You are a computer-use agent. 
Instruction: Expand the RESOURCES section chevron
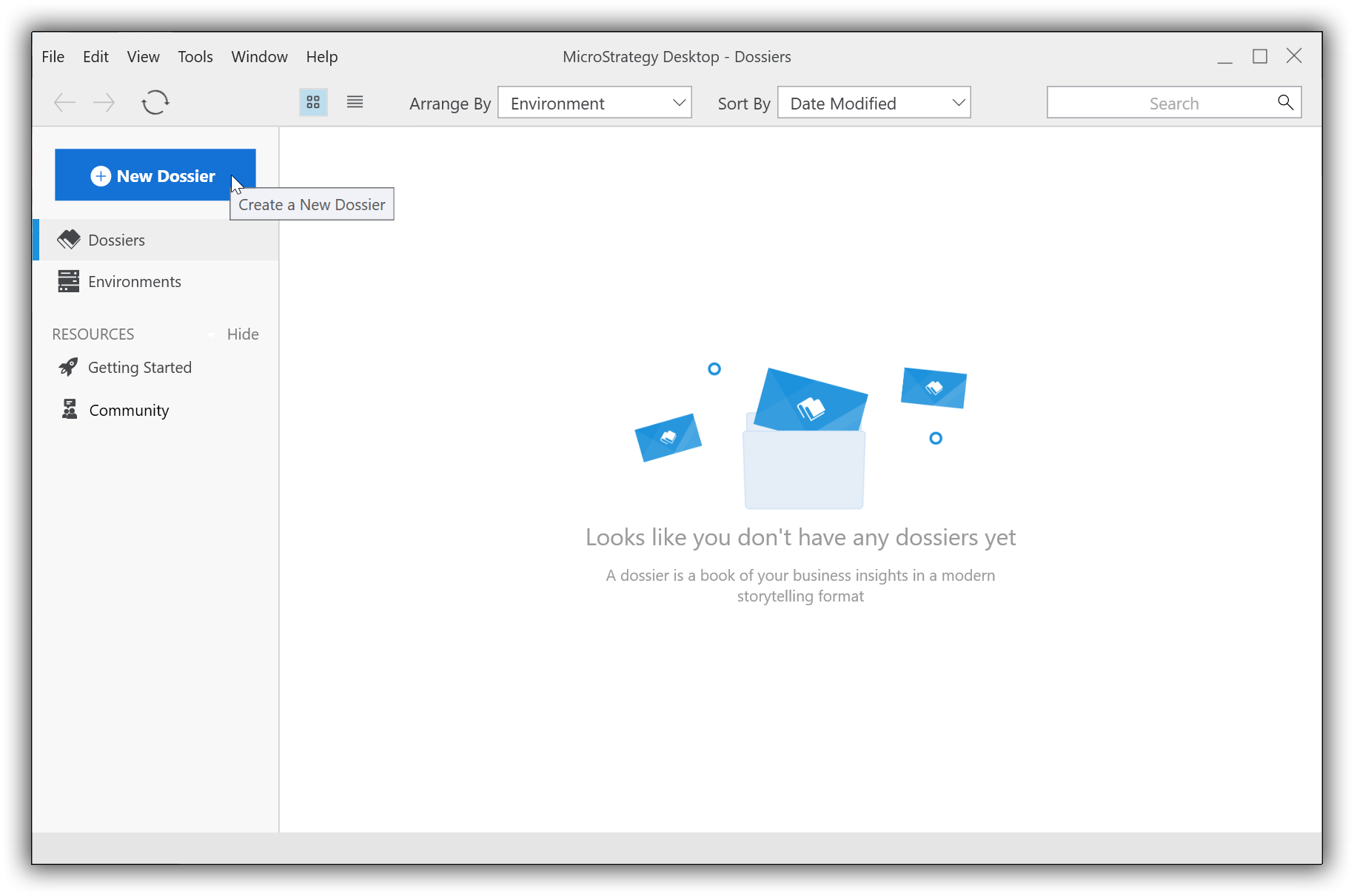(x=211, y=334)
